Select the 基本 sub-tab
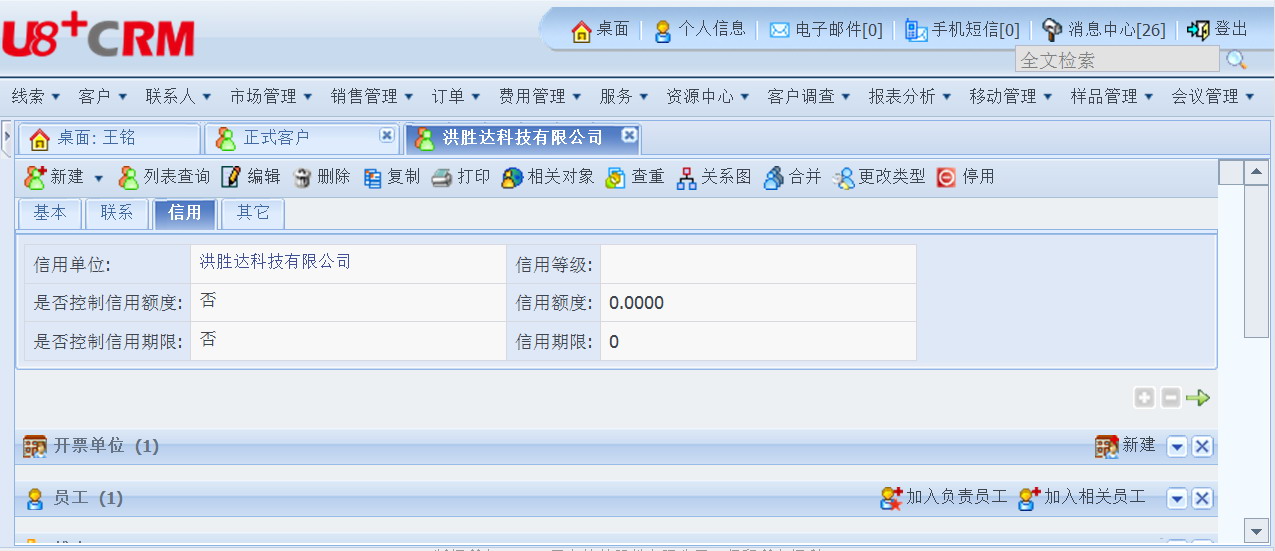The height and width of the screenshot is (551, 1275). [50, 213]
